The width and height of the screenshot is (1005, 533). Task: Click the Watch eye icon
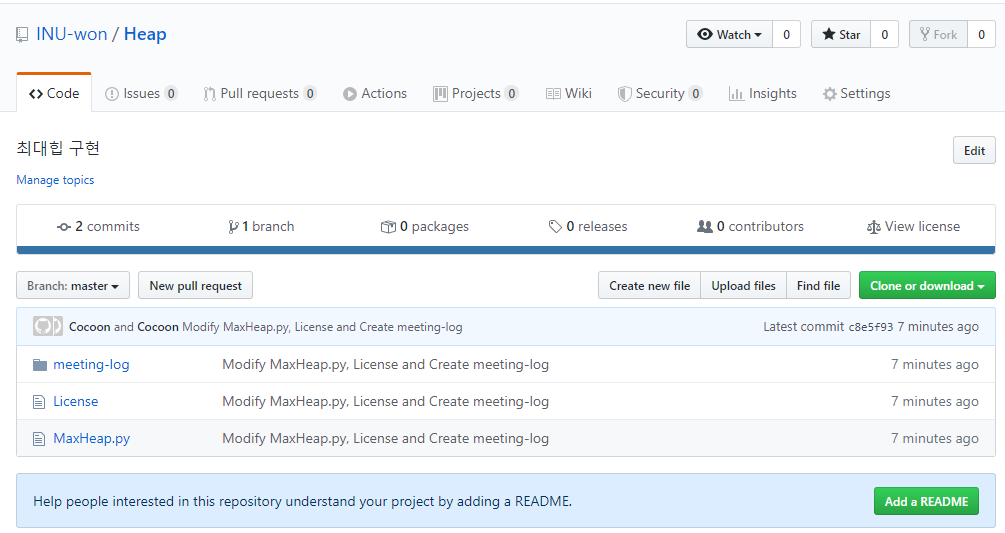click(x=705, y=35)
